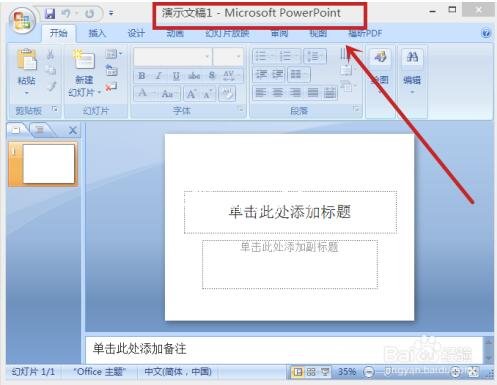Click the Undo icon in quick access toolbar

point(66,13)
